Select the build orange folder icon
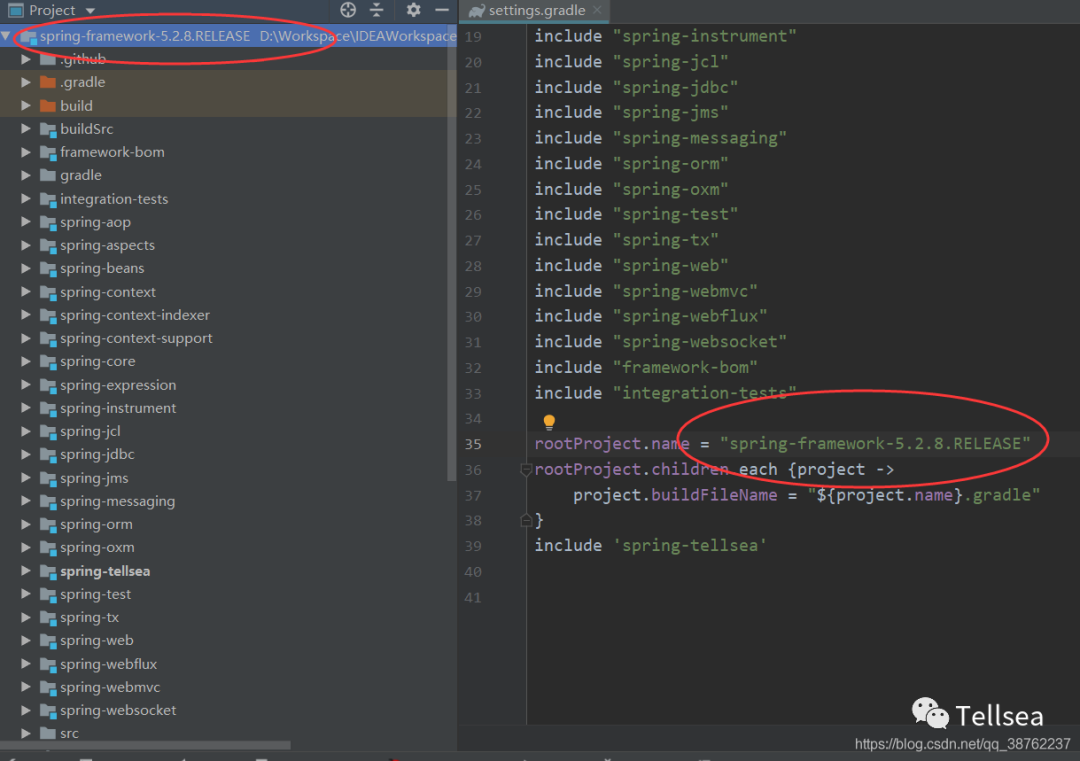Viewport: 1080px width, 761px height. click(x=48, y=105)
